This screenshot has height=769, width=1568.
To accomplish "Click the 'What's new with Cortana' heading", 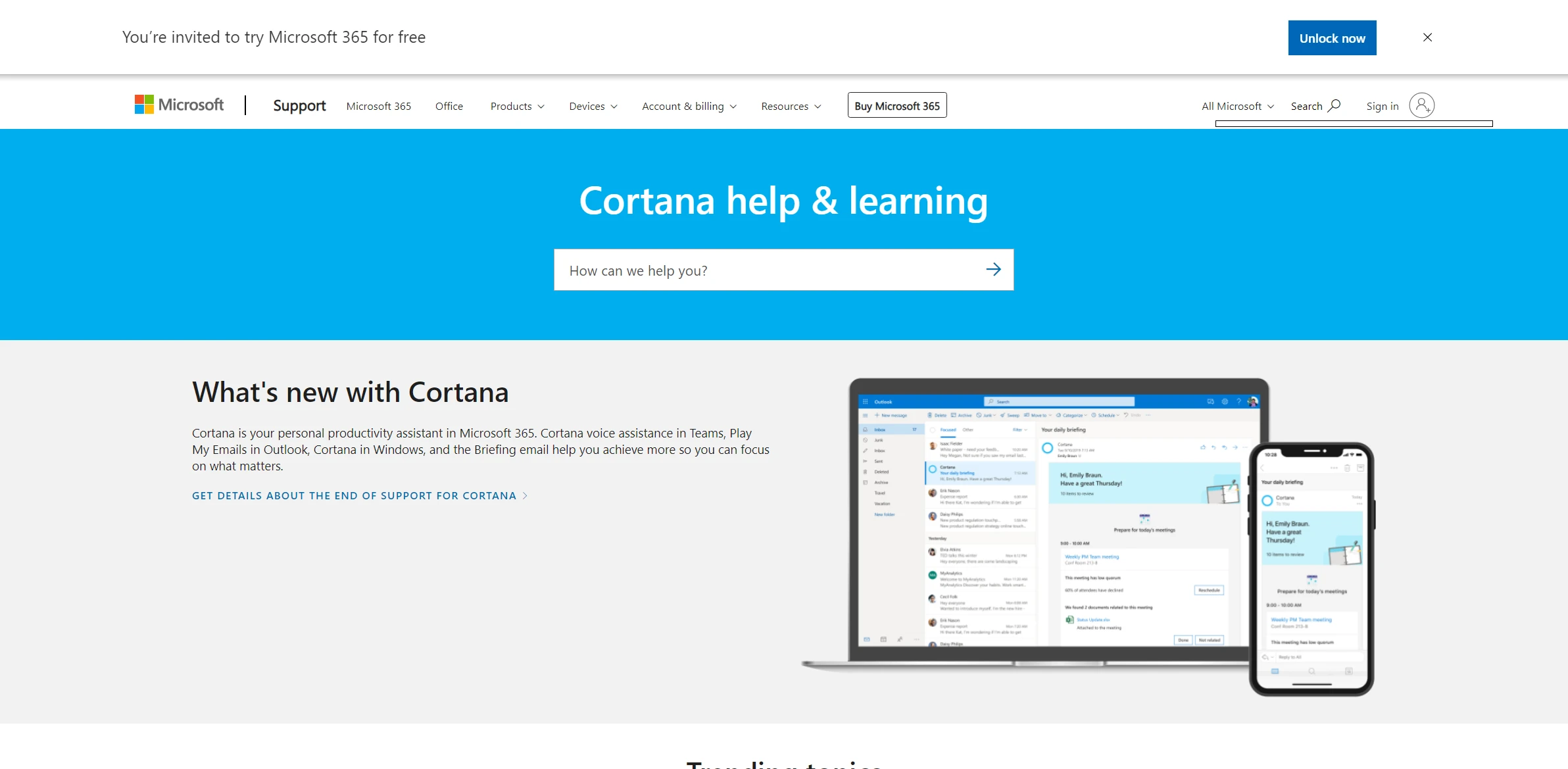I will pyautogui.click(x=351, y=392).
